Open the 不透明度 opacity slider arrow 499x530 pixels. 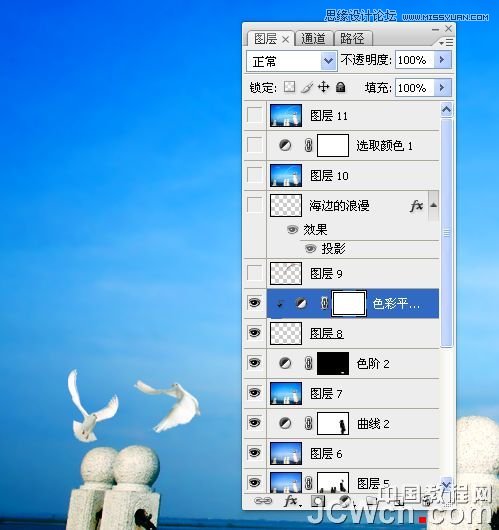[442, 60]
